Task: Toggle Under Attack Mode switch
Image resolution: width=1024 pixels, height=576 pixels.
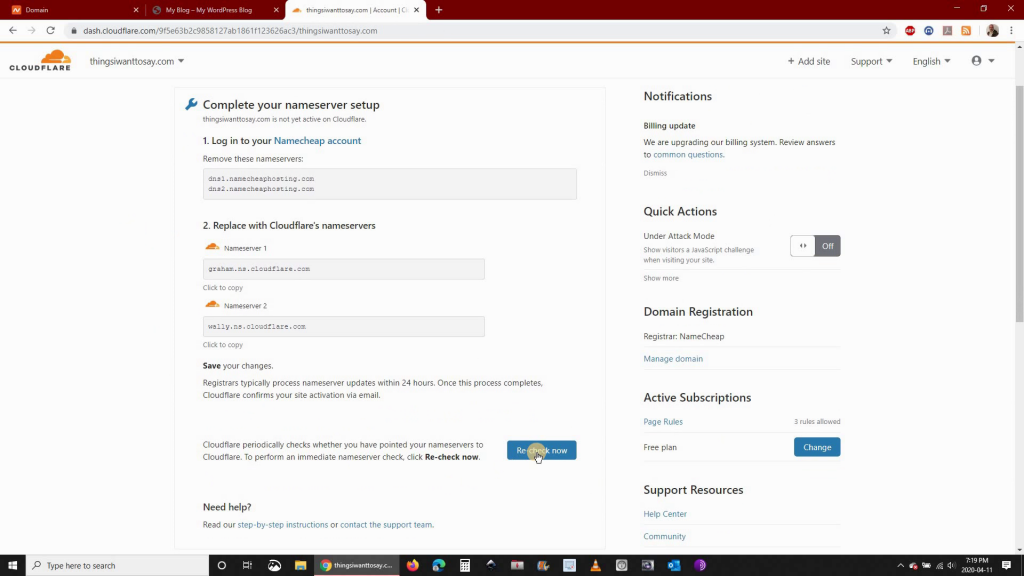Action: 815,246
